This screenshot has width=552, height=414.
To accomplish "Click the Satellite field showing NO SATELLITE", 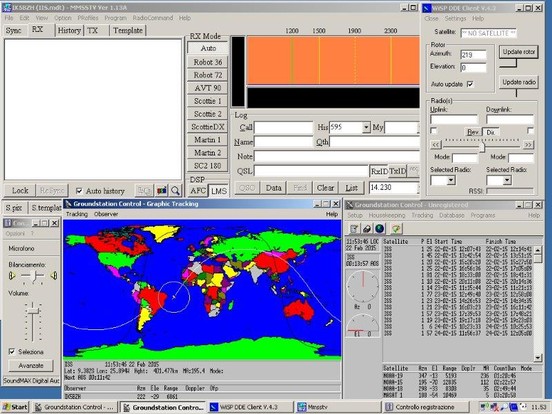I will coord(488,33).
